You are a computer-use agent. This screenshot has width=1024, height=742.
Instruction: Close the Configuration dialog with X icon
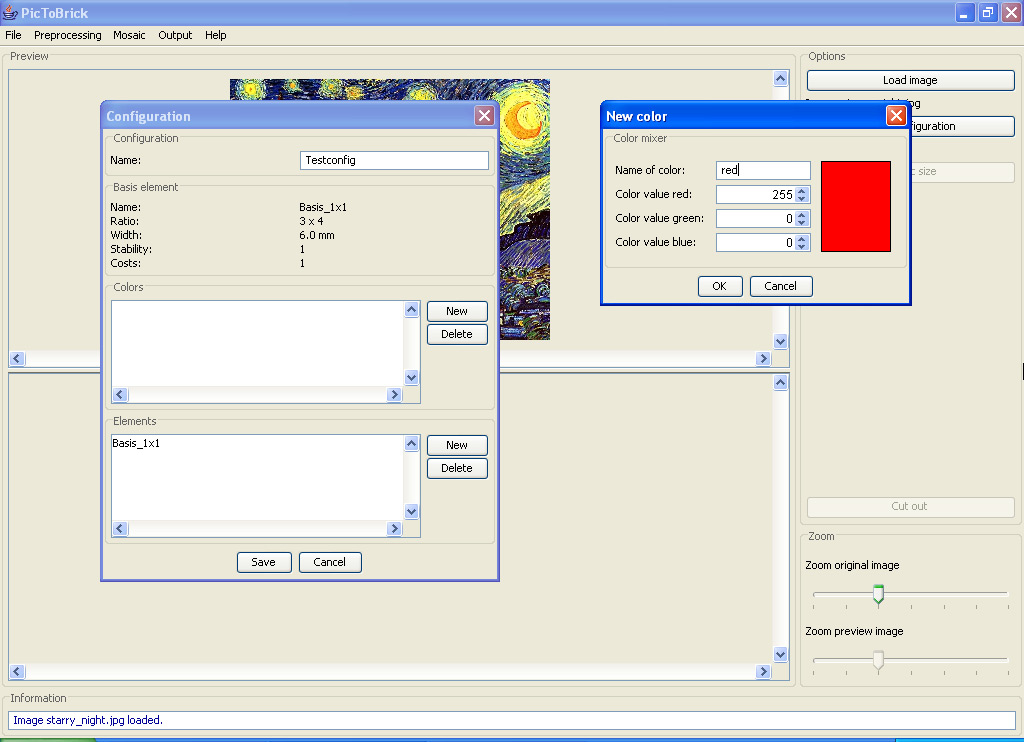click(x=484, y=116)
